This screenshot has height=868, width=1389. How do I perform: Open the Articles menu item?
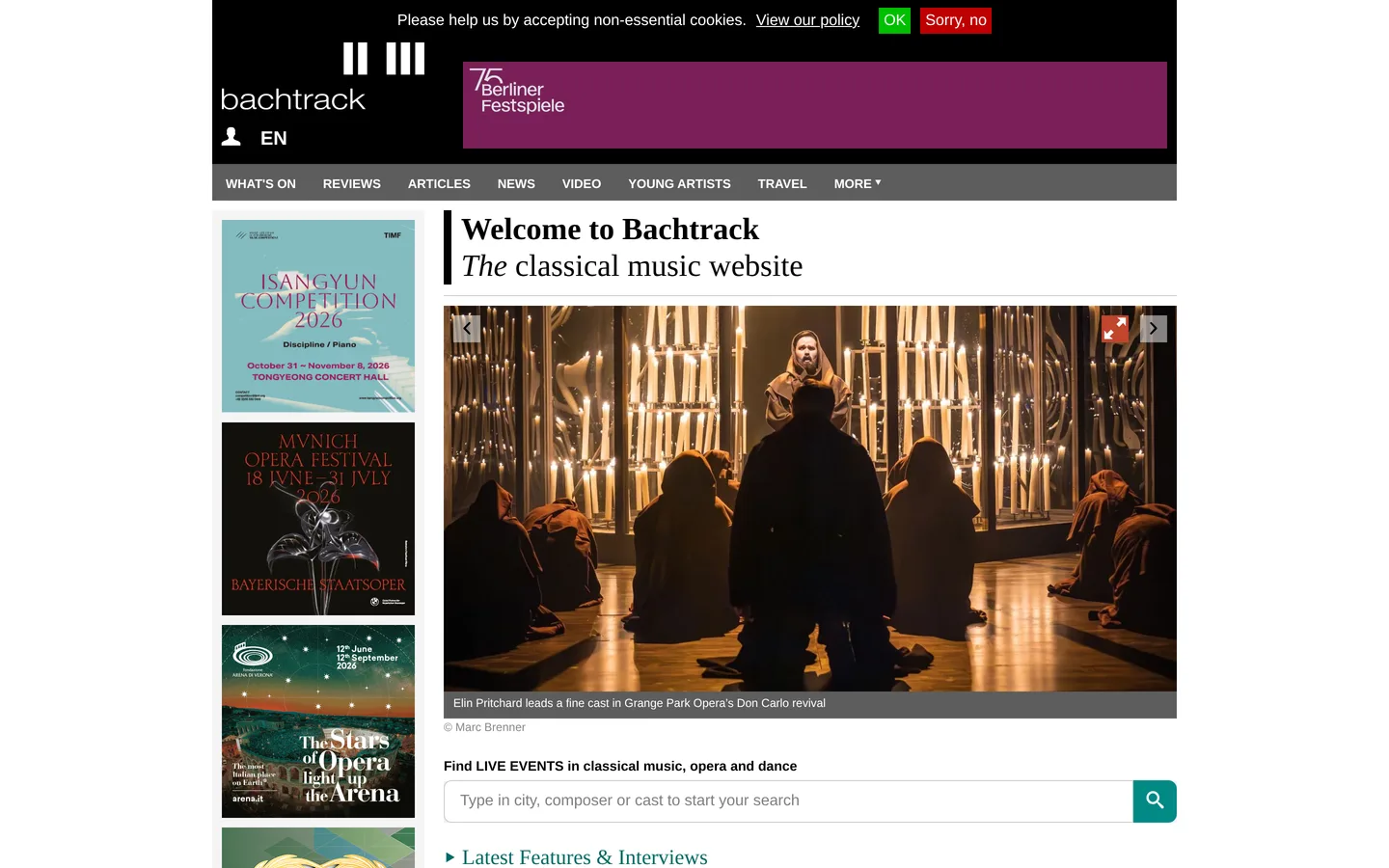(x=439, y=183)
